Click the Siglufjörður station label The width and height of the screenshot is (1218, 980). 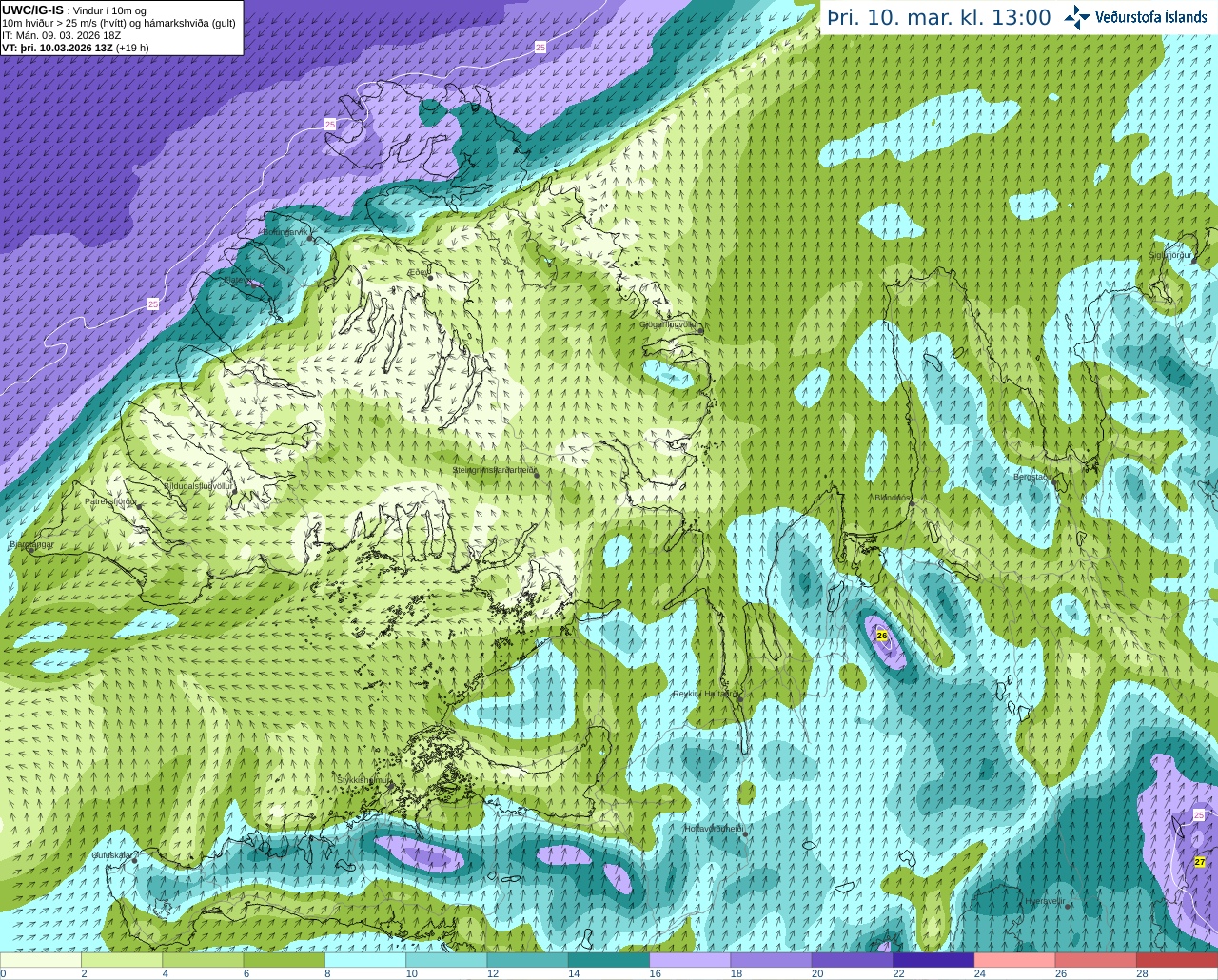[x=1170, y=255]
